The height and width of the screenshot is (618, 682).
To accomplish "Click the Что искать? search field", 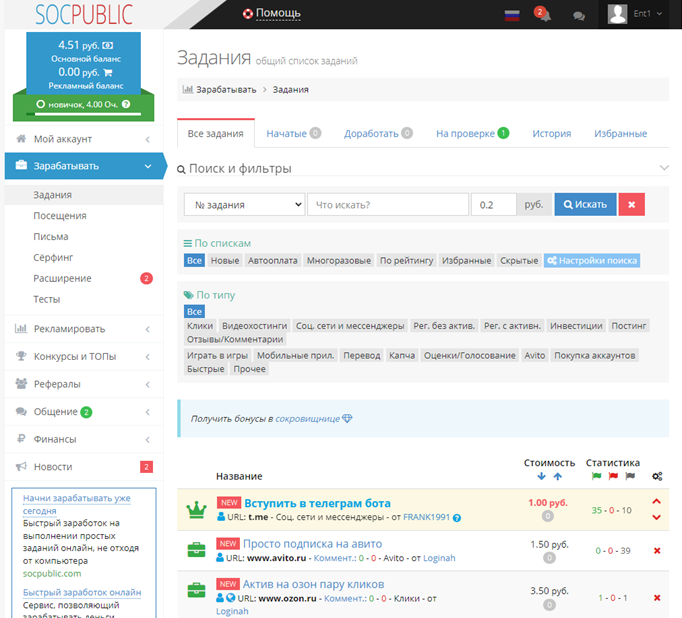I will pos(388,204).
